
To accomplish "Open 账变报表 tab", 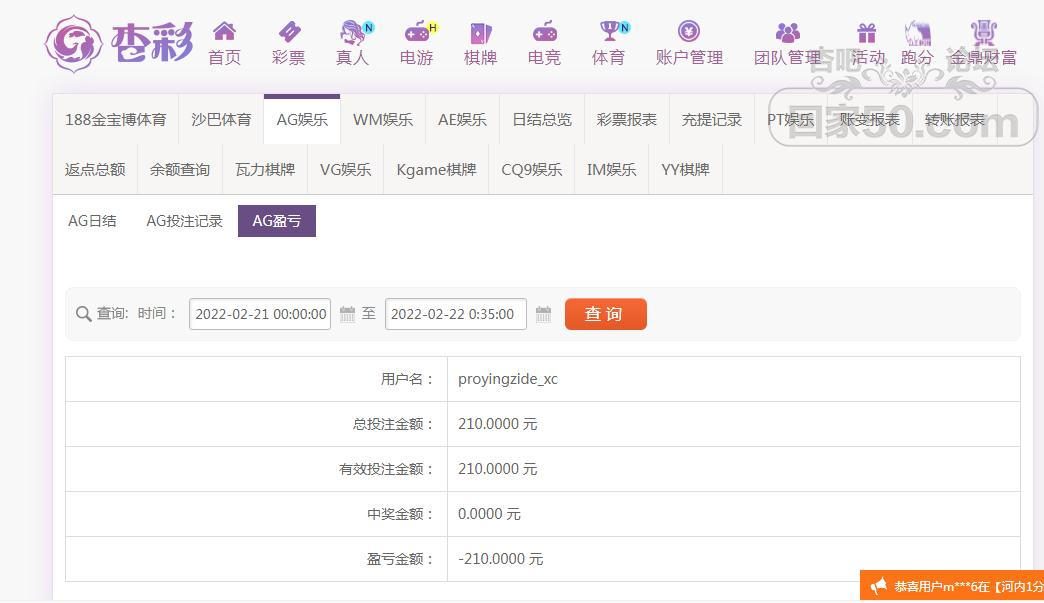I will [870, 120].
